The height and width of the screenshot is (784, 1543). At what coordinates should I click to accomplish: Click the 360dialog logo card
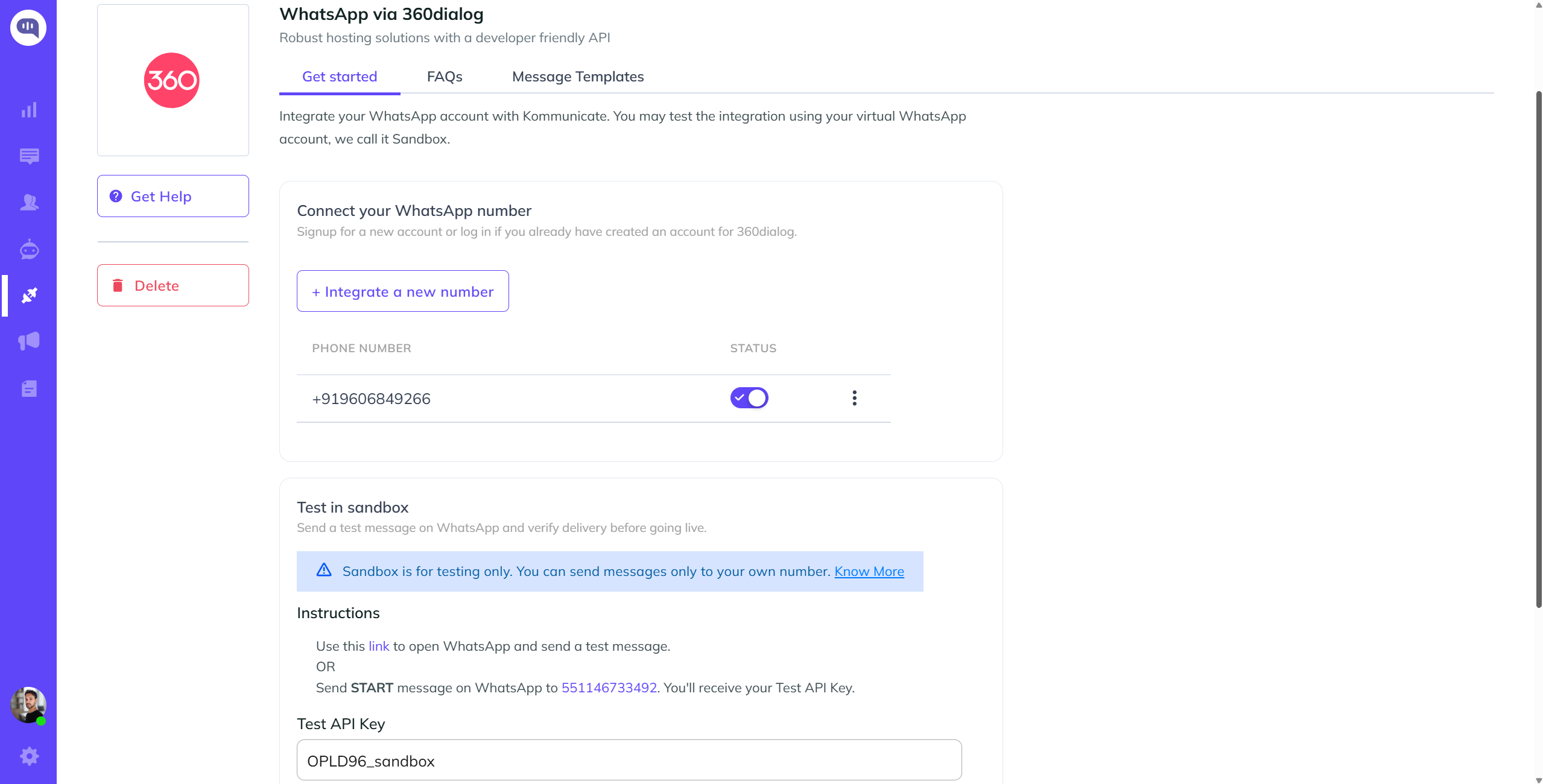[173, 80]
